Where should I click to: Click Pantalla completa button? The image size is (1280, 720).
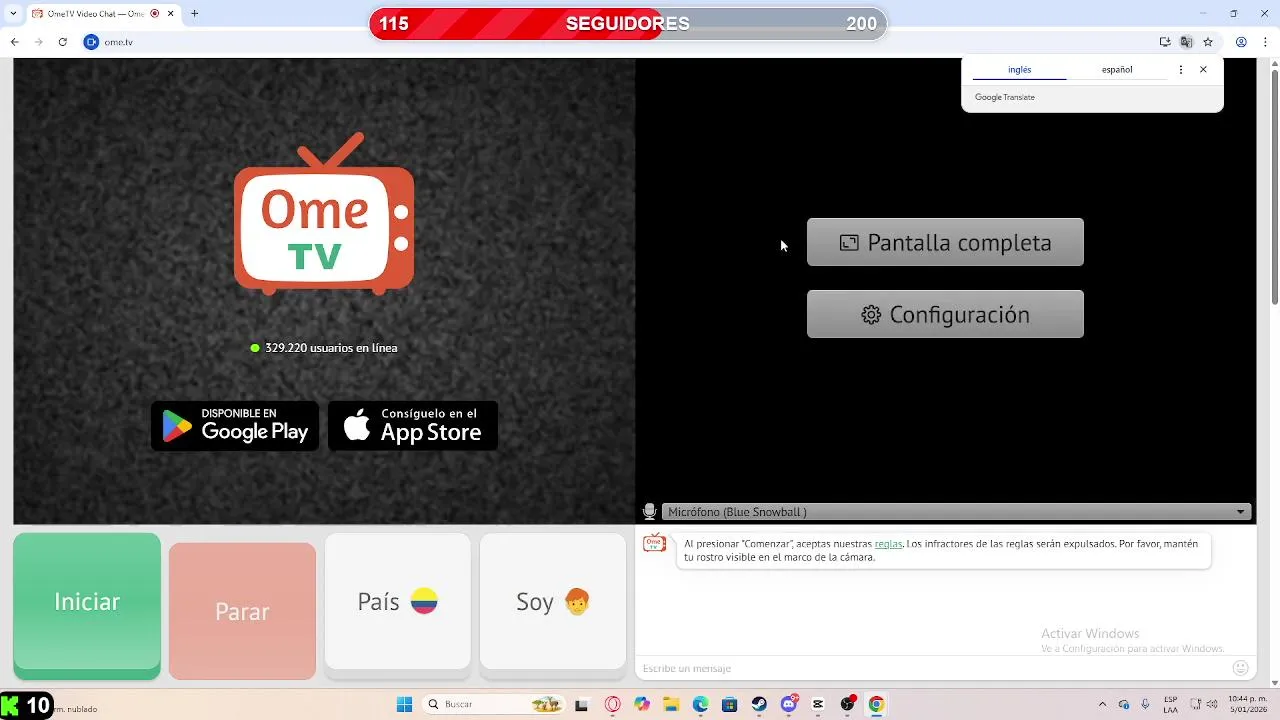[945, 242]
